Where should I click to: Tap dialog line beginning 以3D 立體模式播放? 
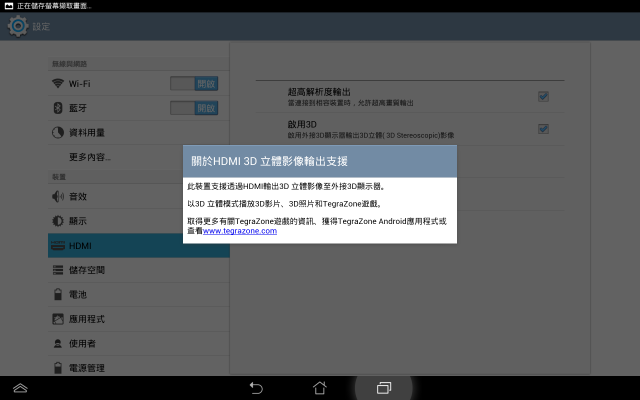pyautogui.click(x=284, y=203)
